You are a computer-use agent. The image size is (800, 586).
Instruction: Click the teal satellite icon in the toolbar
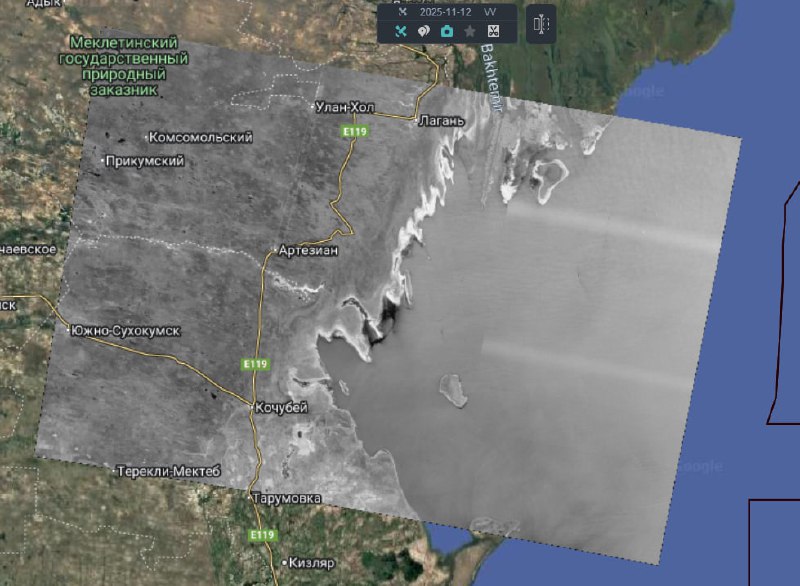400,31
